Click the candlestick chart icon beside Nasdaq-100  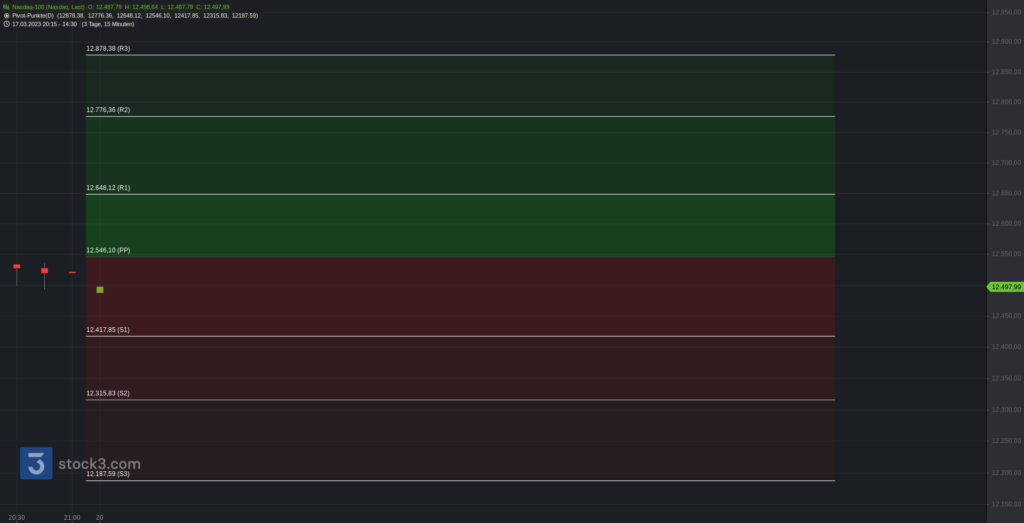coord(6,7)
